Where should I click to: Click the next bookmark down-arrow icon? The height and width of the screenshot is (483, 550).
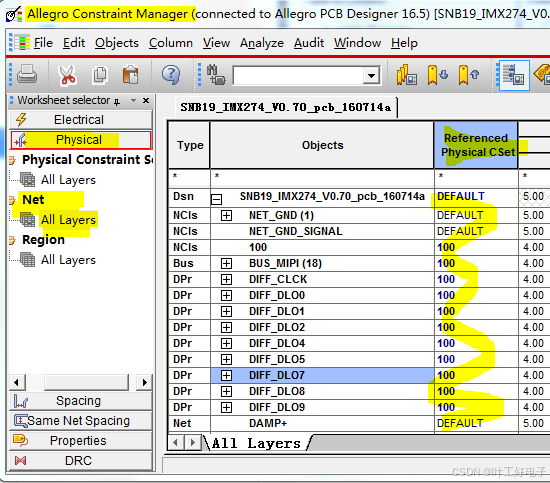pyautogui.click(x=437, y=75)
